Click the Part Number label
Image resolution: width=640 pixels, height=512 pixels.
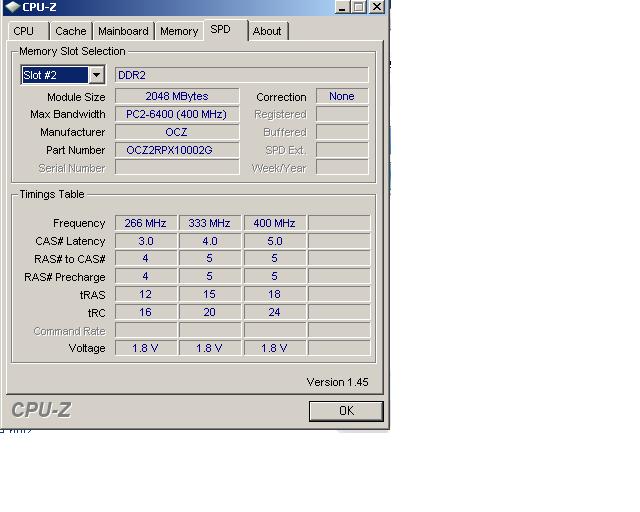click(76, 150)
